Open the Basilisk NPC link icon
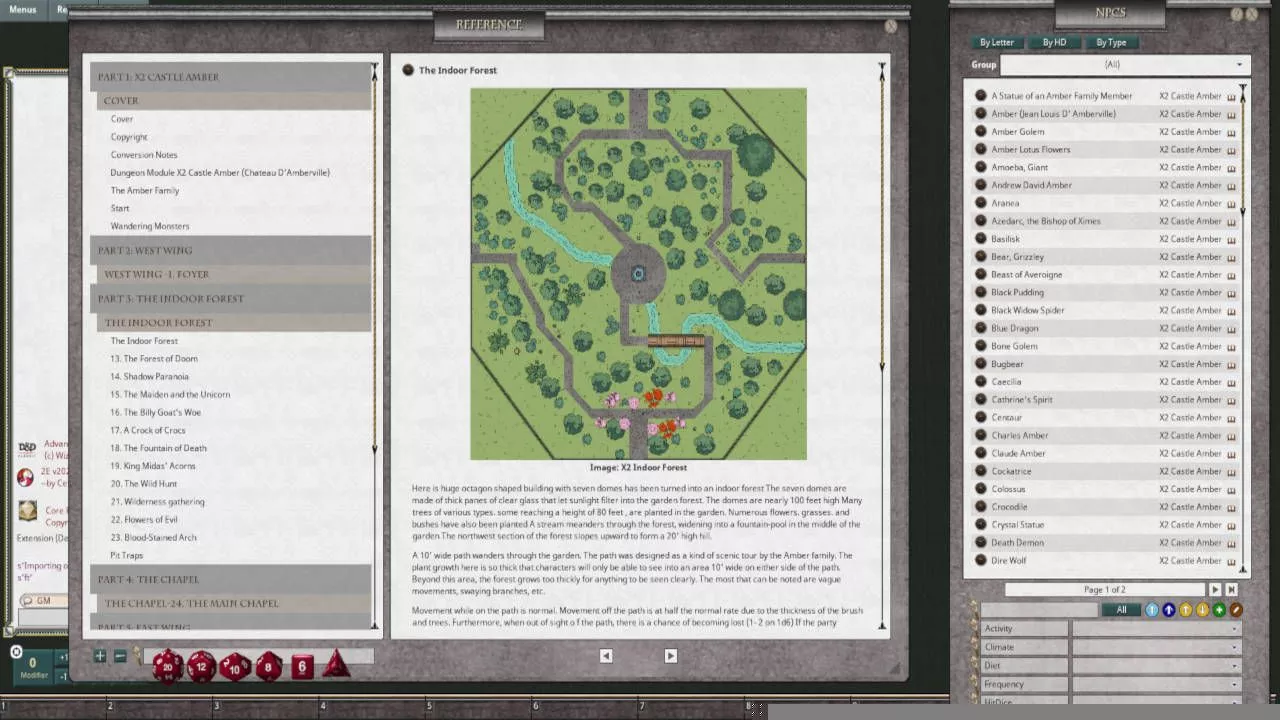 coord(981,239)
